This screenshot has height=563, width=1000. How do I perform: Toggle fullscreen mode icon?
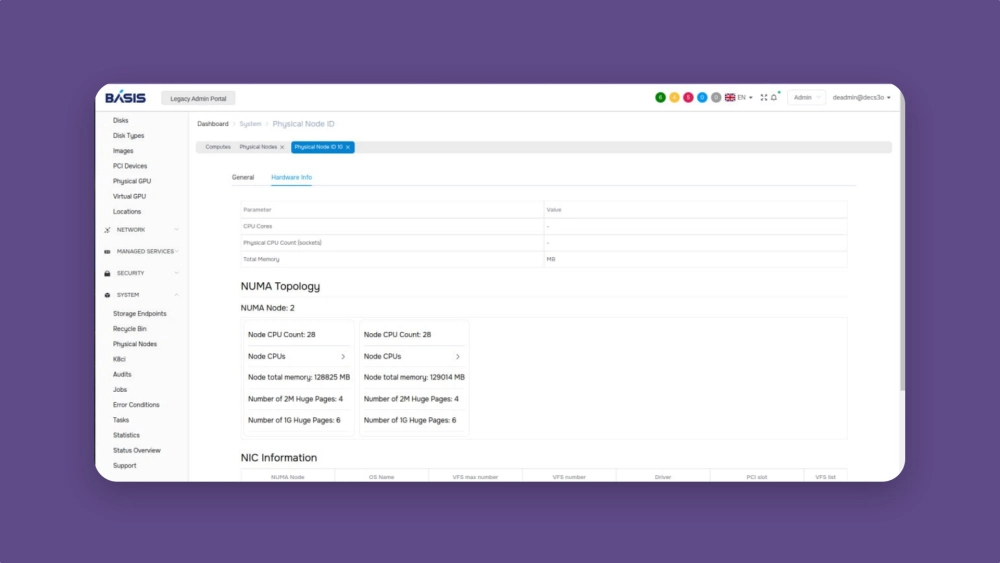click(x=763, y=98)
